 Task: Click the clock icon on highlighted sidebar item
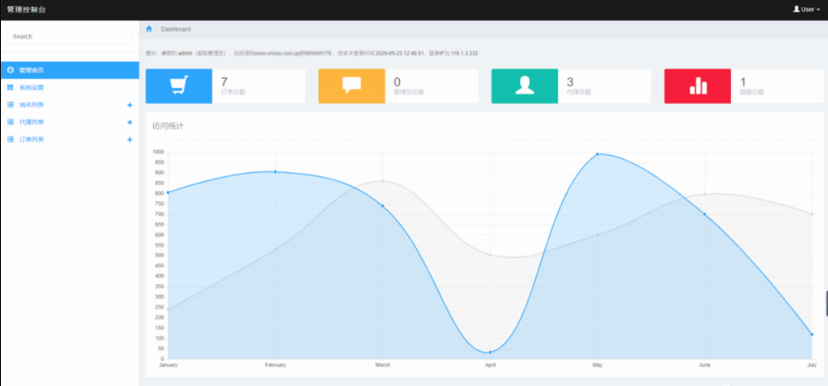coord(10,70)
